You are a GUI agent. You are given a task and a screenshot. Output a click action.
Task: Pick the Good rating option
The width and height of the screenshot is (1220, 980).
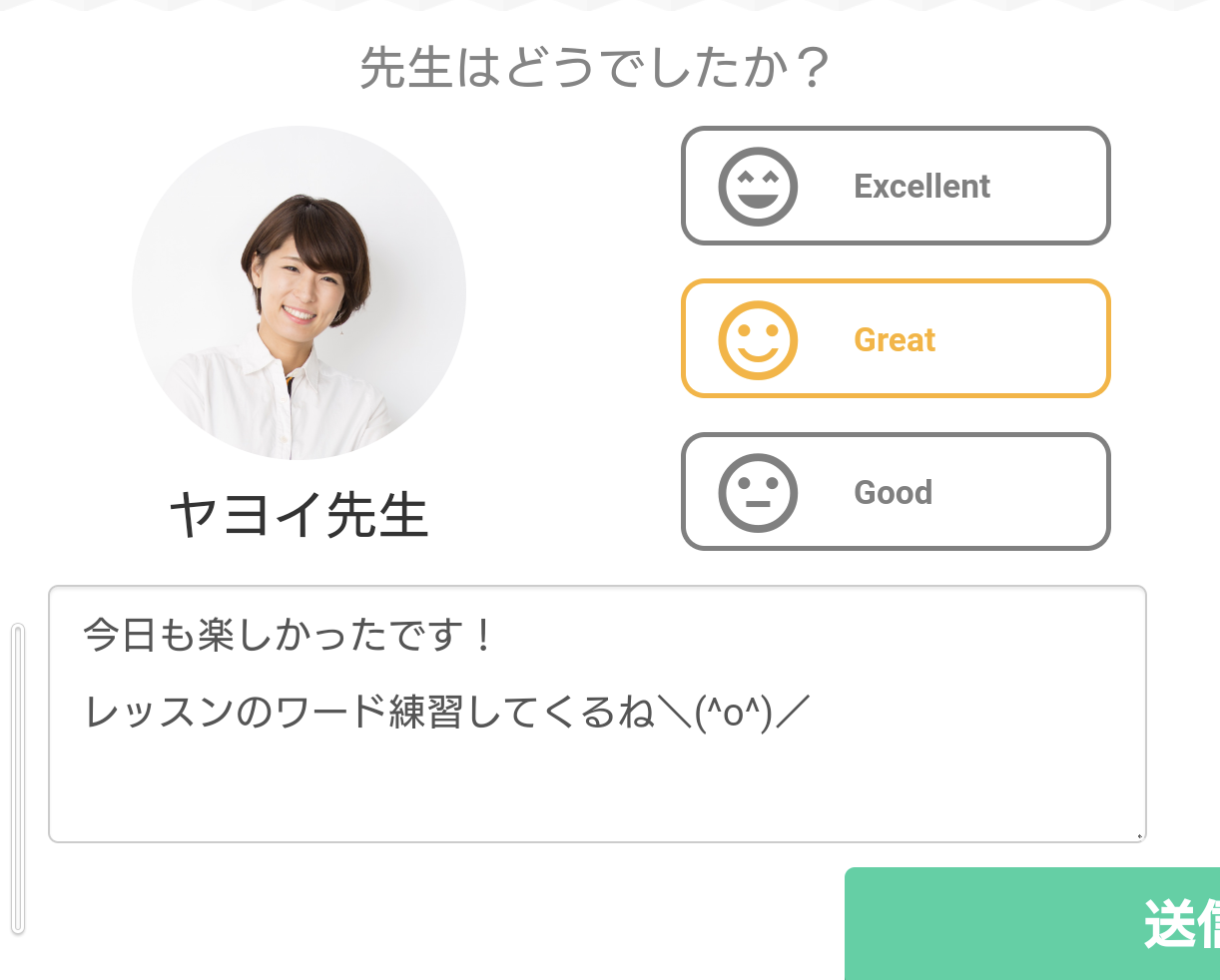pos(895,492)
